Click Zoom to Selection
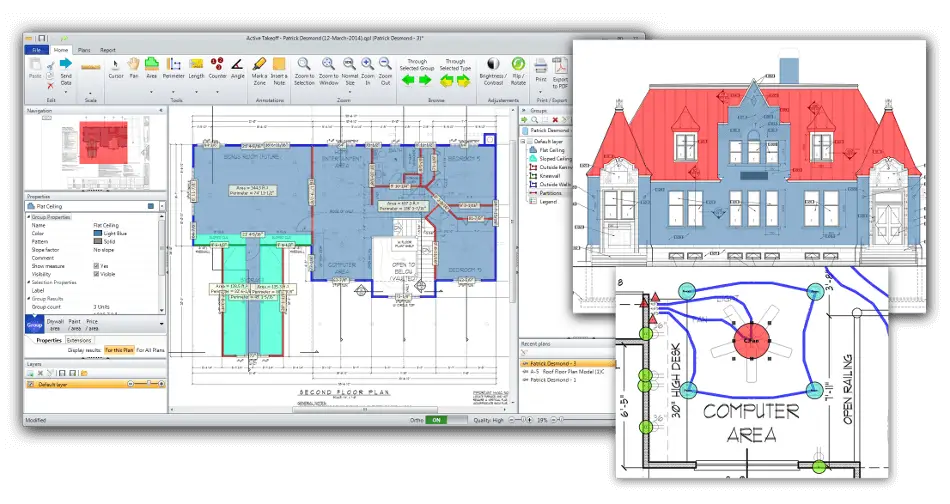 pyautogui.click(x=304, y=70)
